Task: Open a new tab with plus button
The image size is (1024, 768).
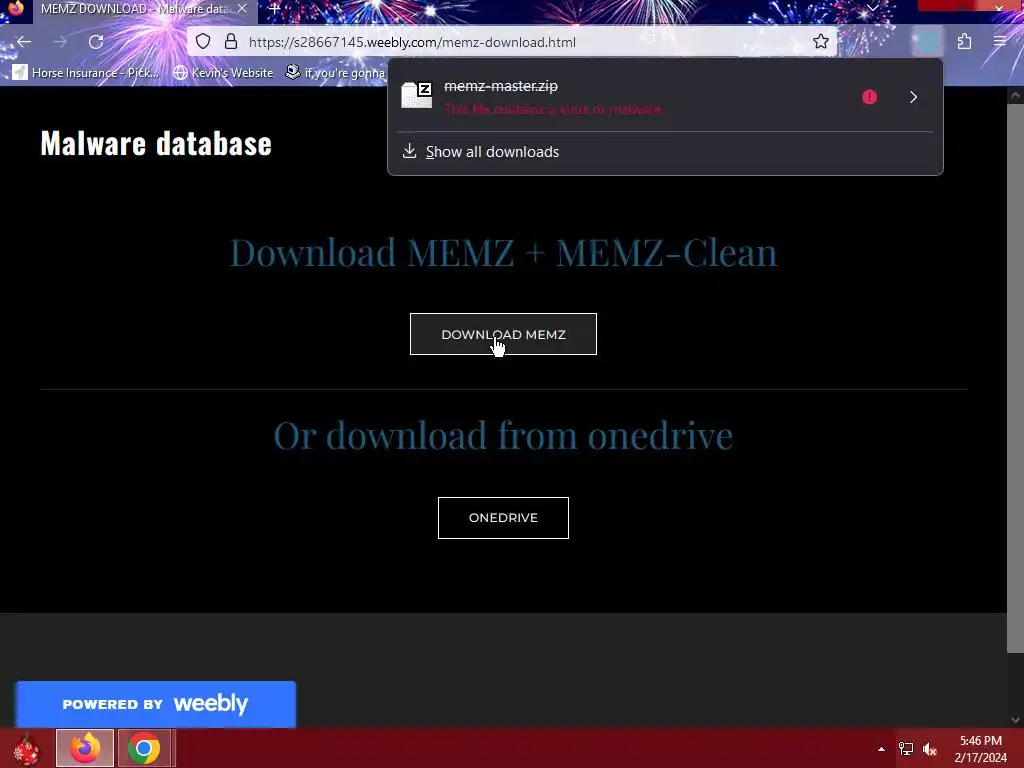Action: point(274,9)
